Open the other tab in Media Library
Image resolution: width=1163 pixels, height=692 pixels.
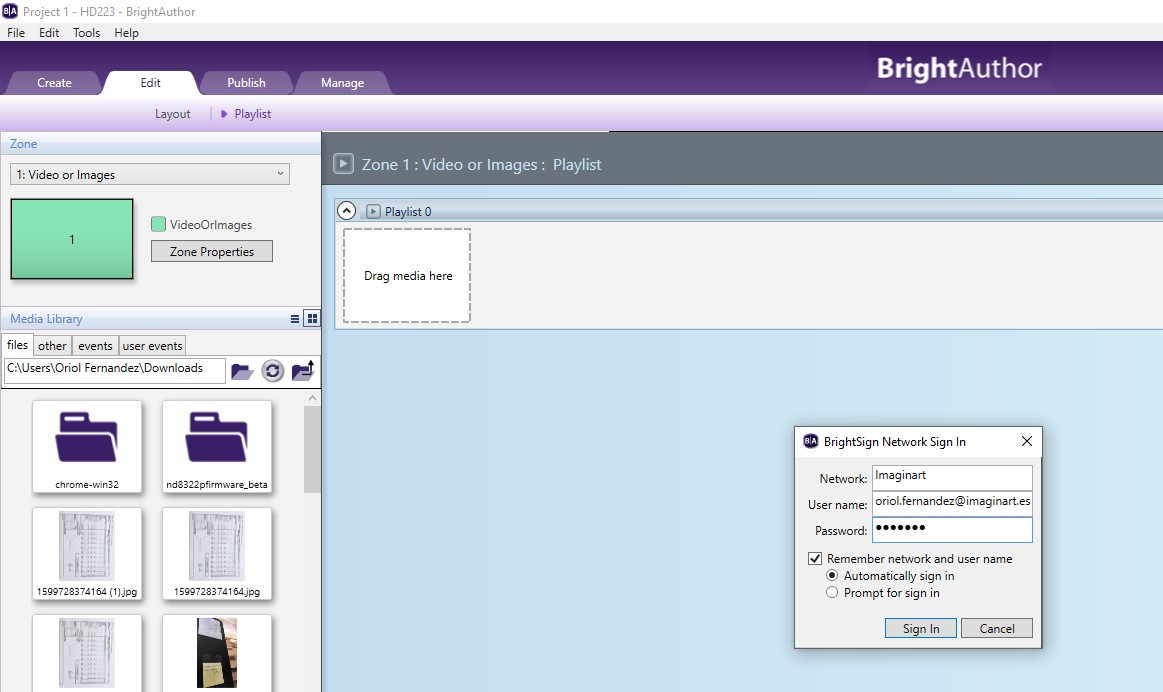pos(52,346)
